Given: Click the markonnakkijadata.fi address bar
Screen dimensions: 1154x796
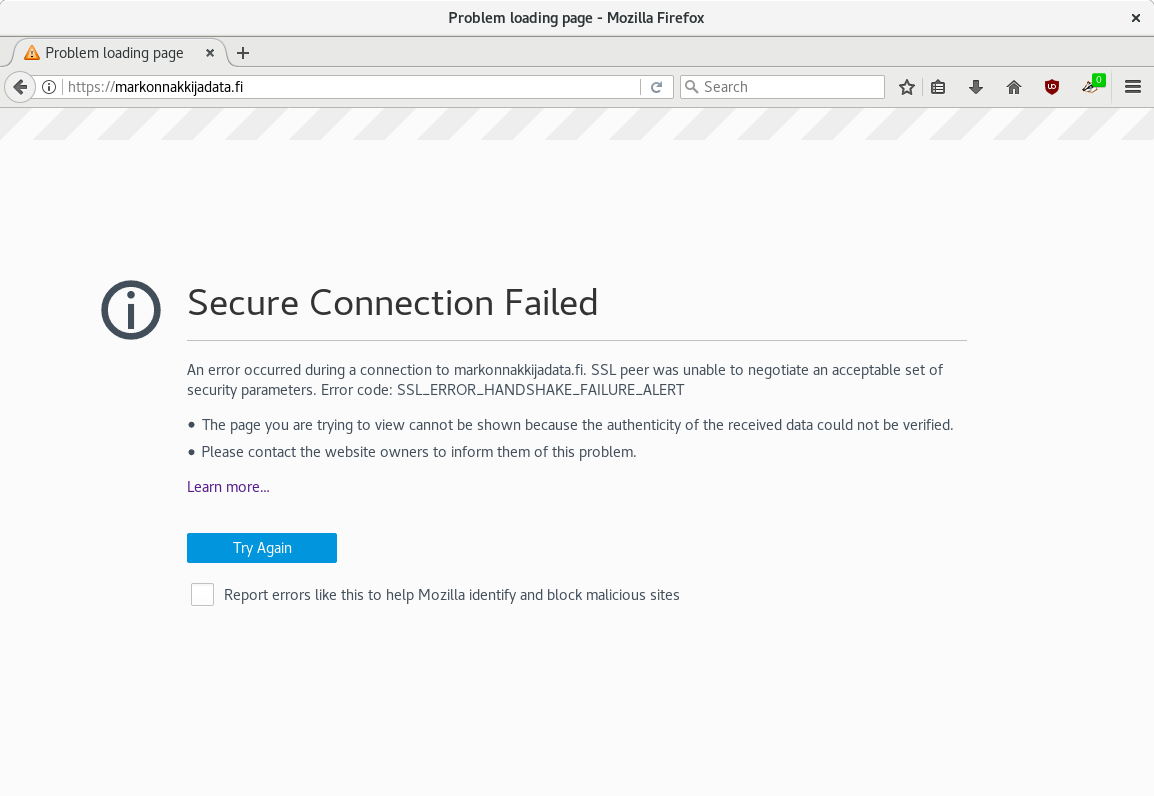Looking at the screenshot, I should (350, 87).
